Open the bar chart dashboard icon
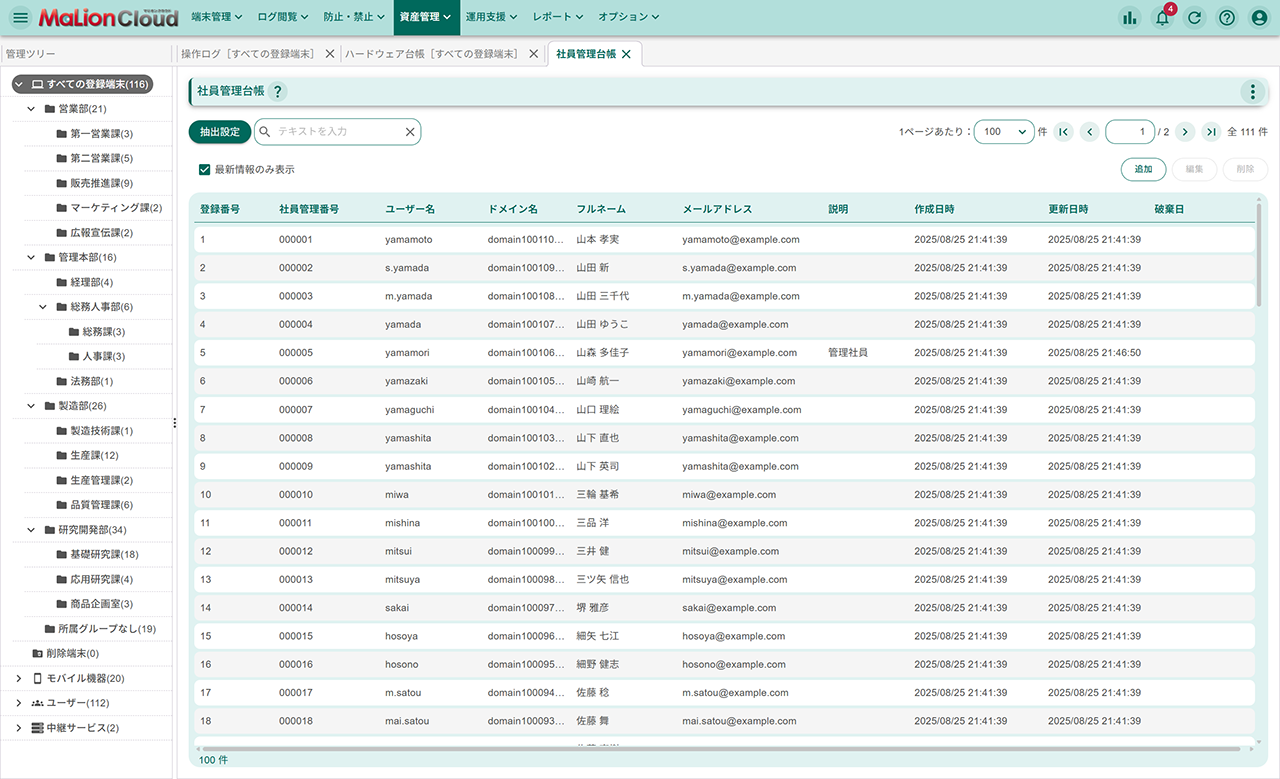The width and height of the screenshot is (1280, 779). (1130, 17)
